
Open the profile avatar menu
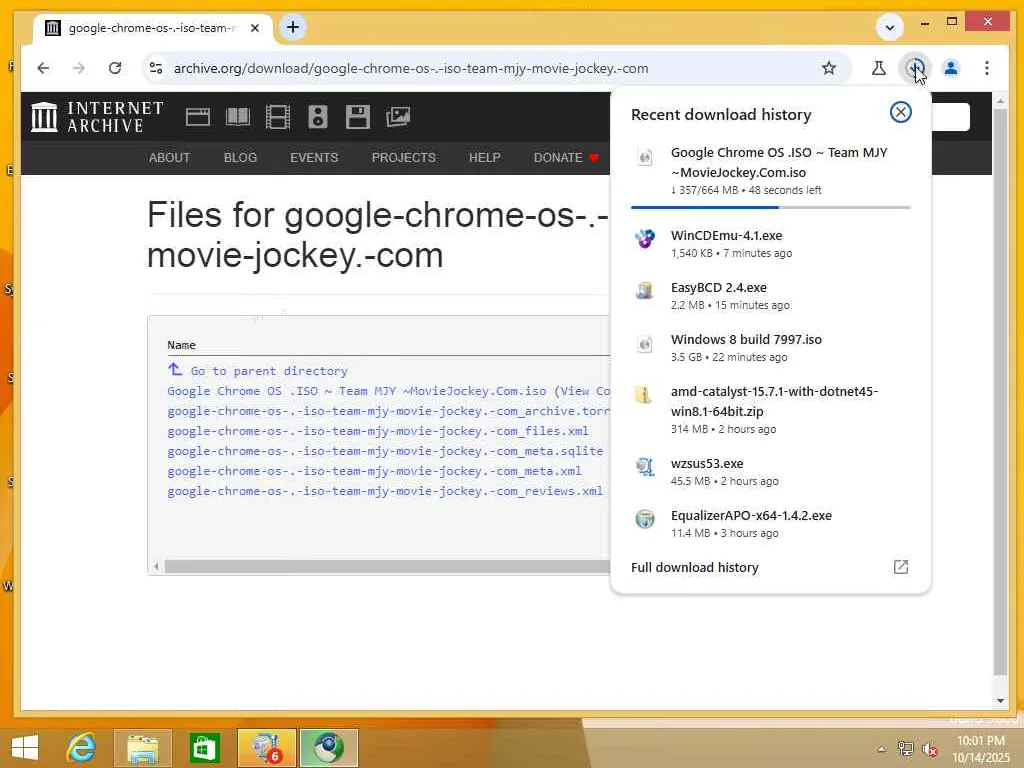951,68
